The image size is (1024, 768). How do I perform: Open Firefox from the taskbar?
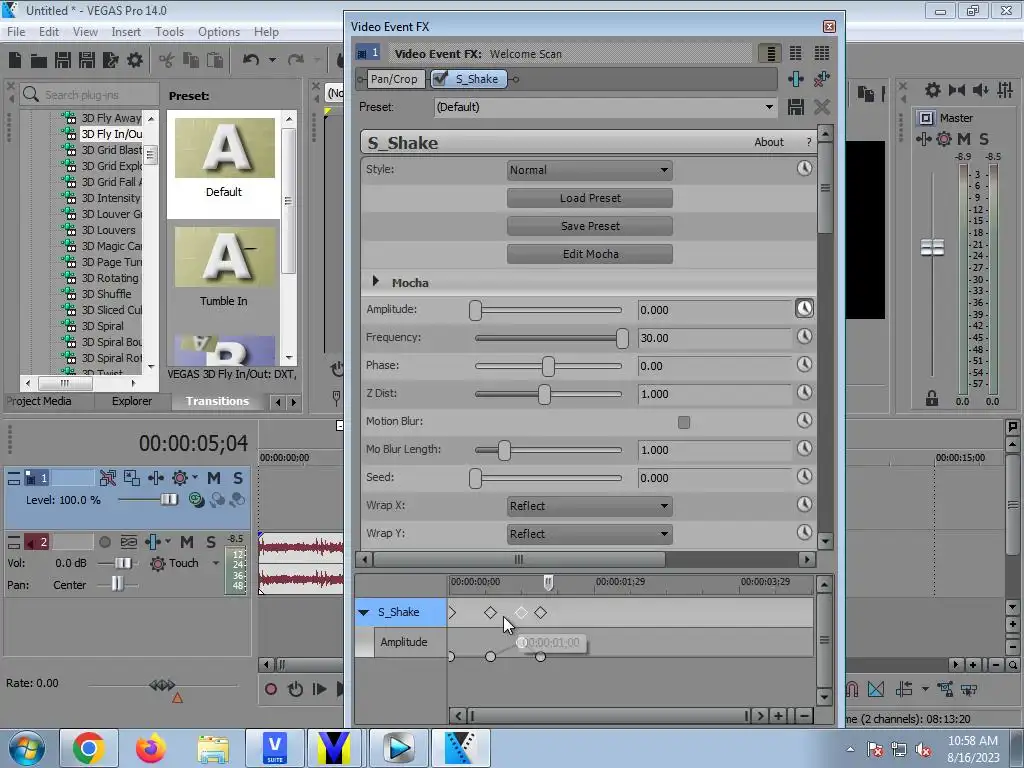coord(151,748)
